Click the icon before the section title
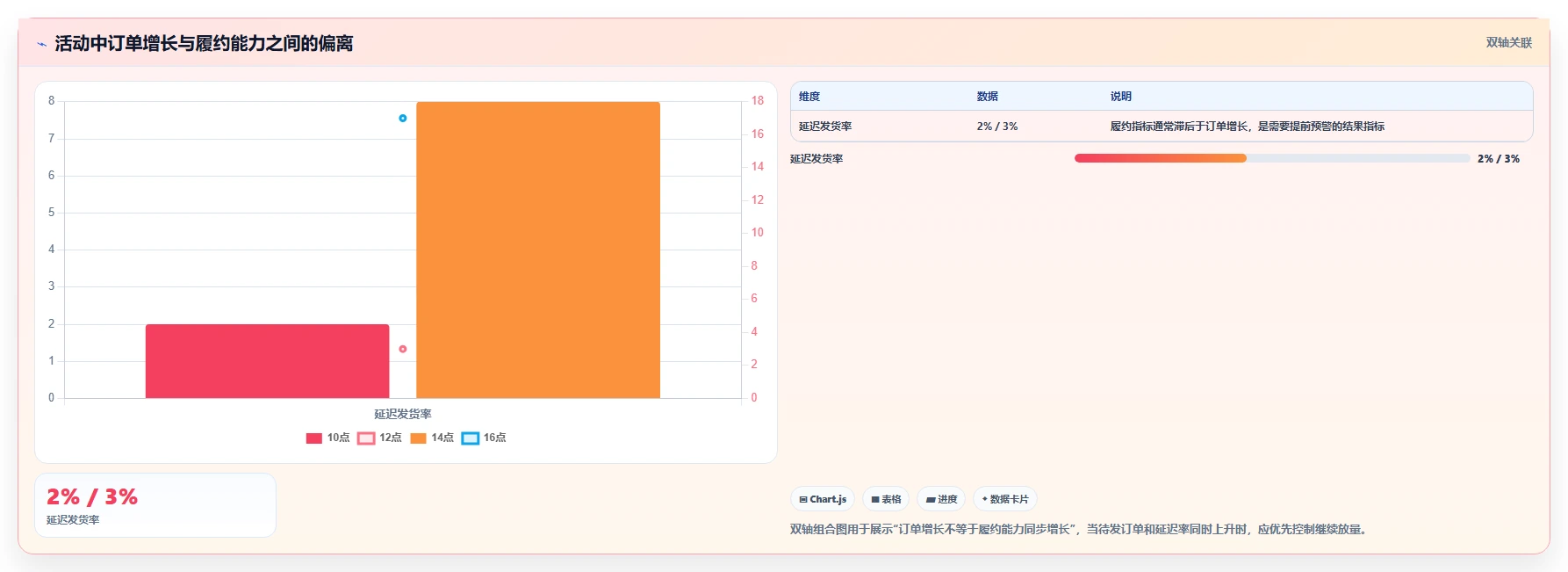Viewport: 1568px width, 572px height. click(x=41, y=44)
